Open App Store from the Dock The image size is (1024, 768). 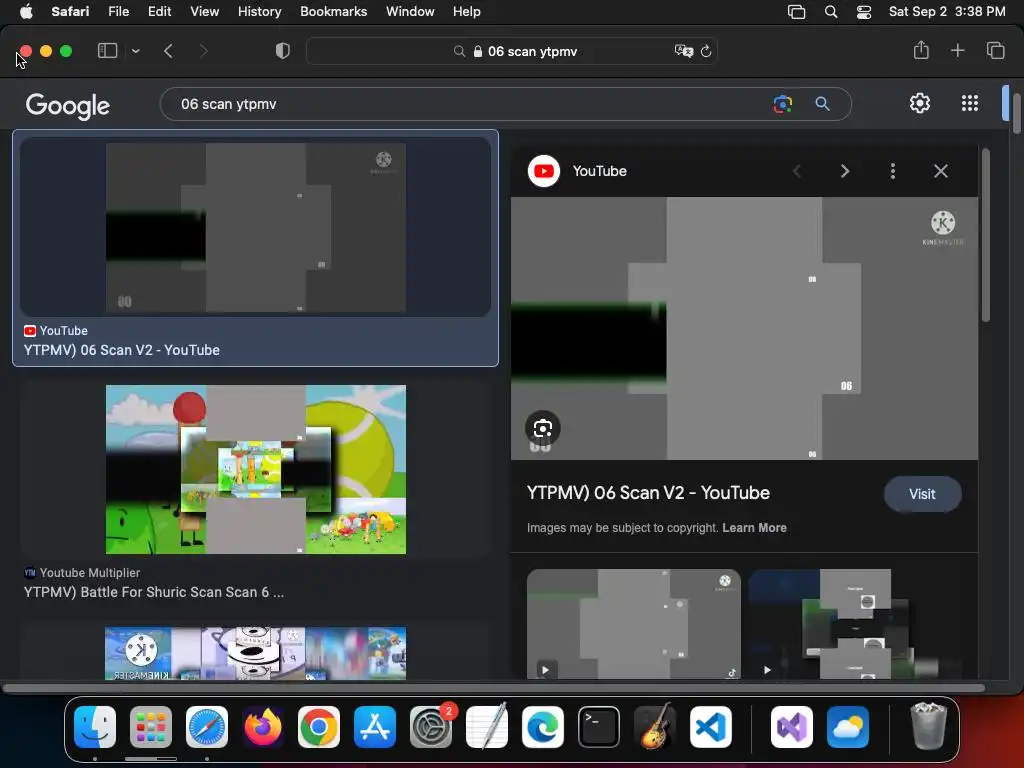(x=375, y=727)
